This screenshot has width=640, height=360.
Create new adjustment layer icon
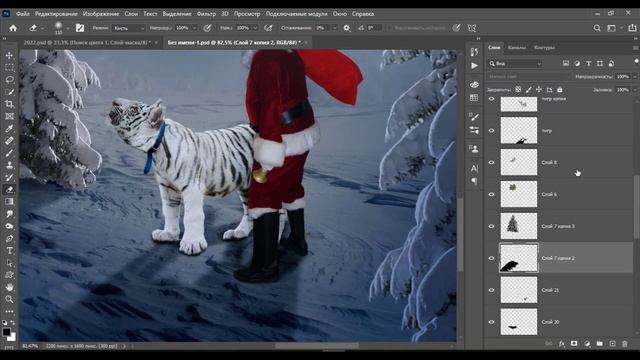[587, 344]
